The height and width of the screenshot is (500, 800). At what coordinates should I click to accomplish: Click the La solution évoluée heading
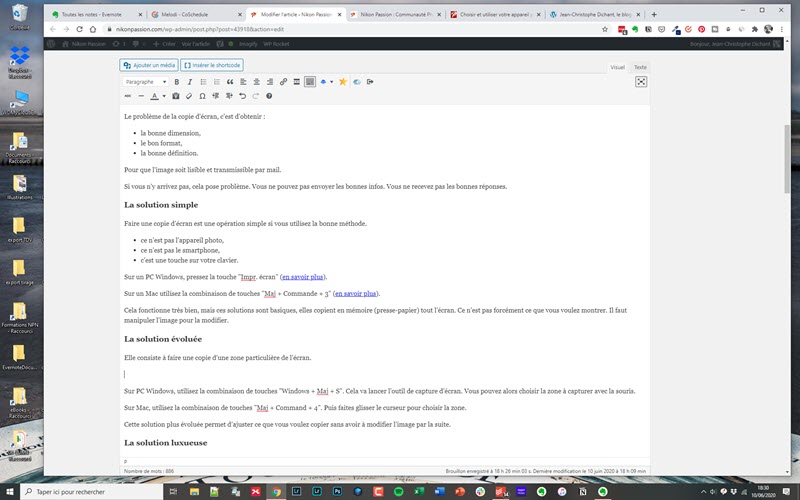pyautogui.click(x=163, y=339)
